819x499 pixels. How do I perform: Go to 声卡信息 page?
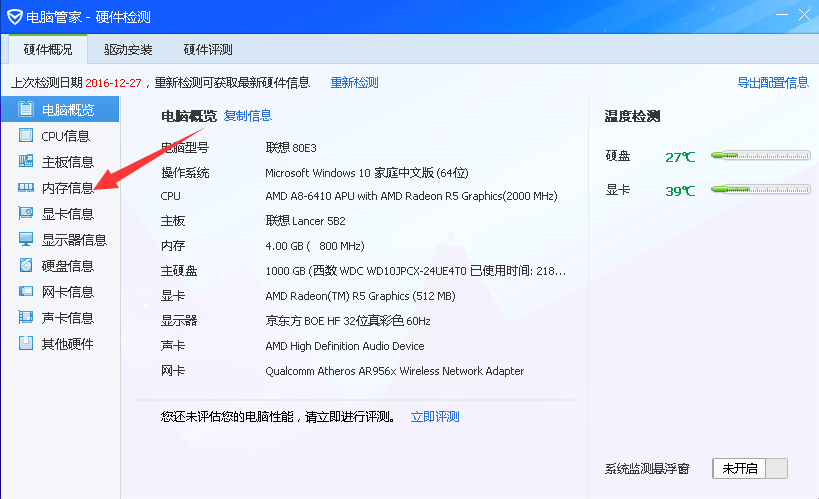pyautogui.click(x=60, y=318)
